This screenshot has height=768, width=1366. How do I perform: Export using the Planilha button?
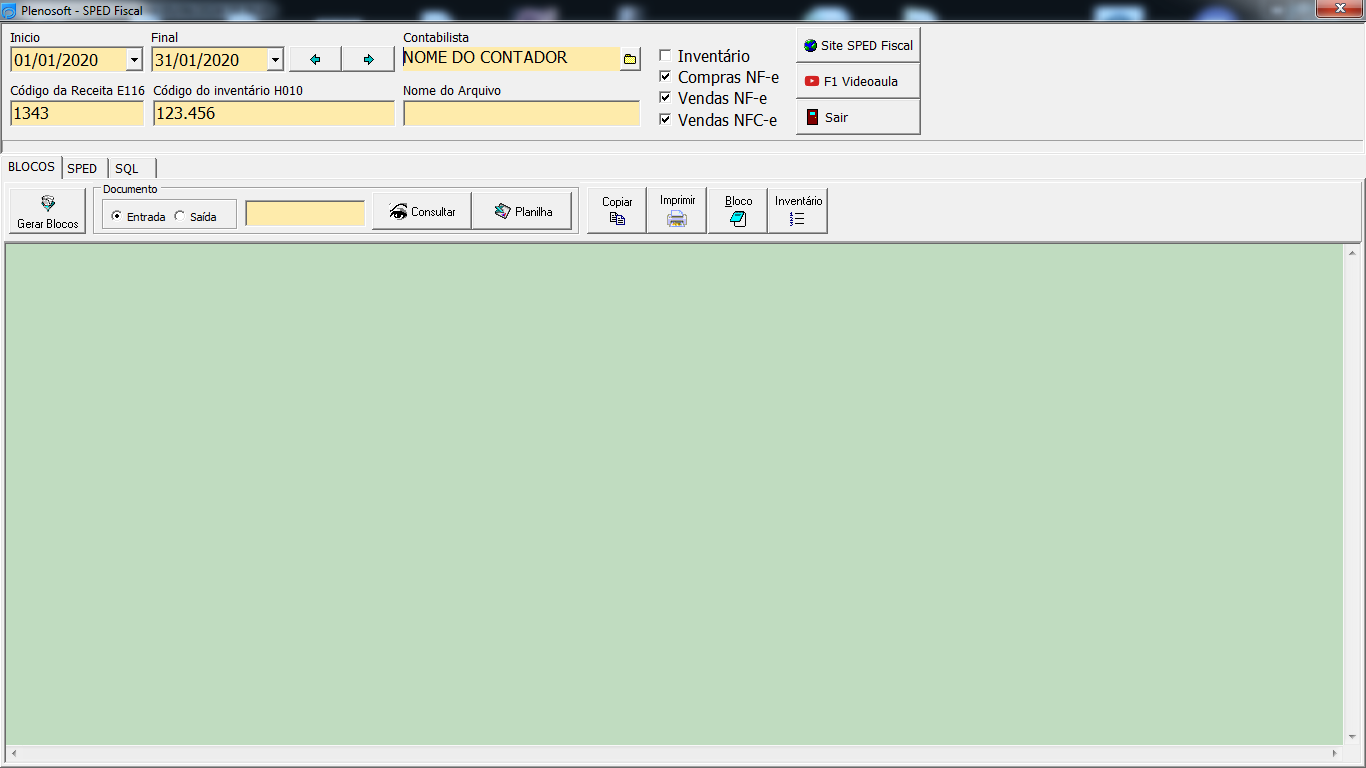coord(522,211)
